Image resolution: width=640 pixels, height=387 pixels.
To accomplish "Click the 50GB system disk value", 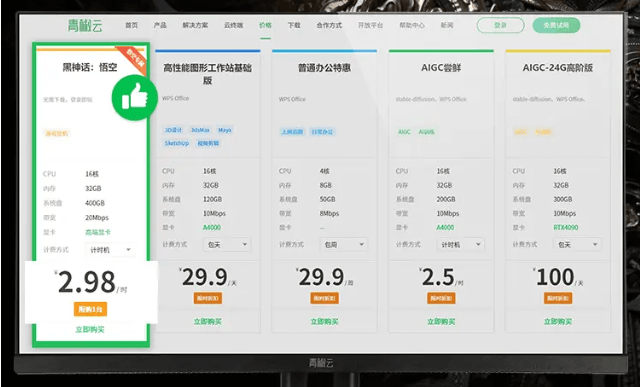I will (x=327, y=199).
